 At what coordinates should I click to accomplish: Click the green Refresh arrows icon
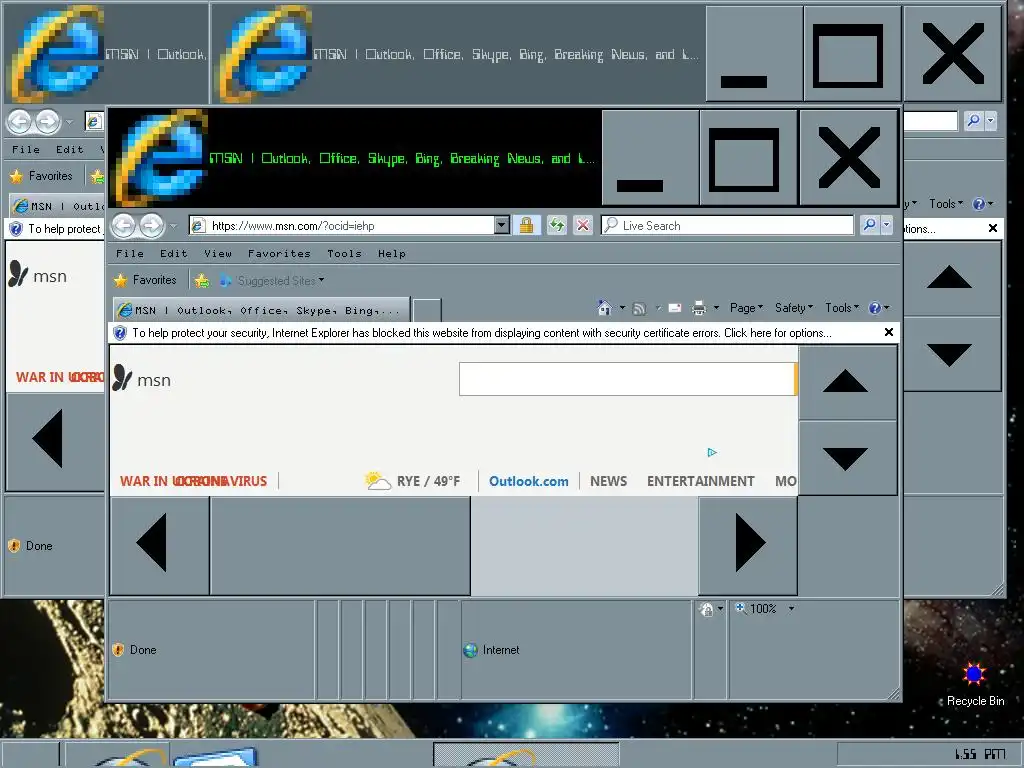click(x=556, y=225)
